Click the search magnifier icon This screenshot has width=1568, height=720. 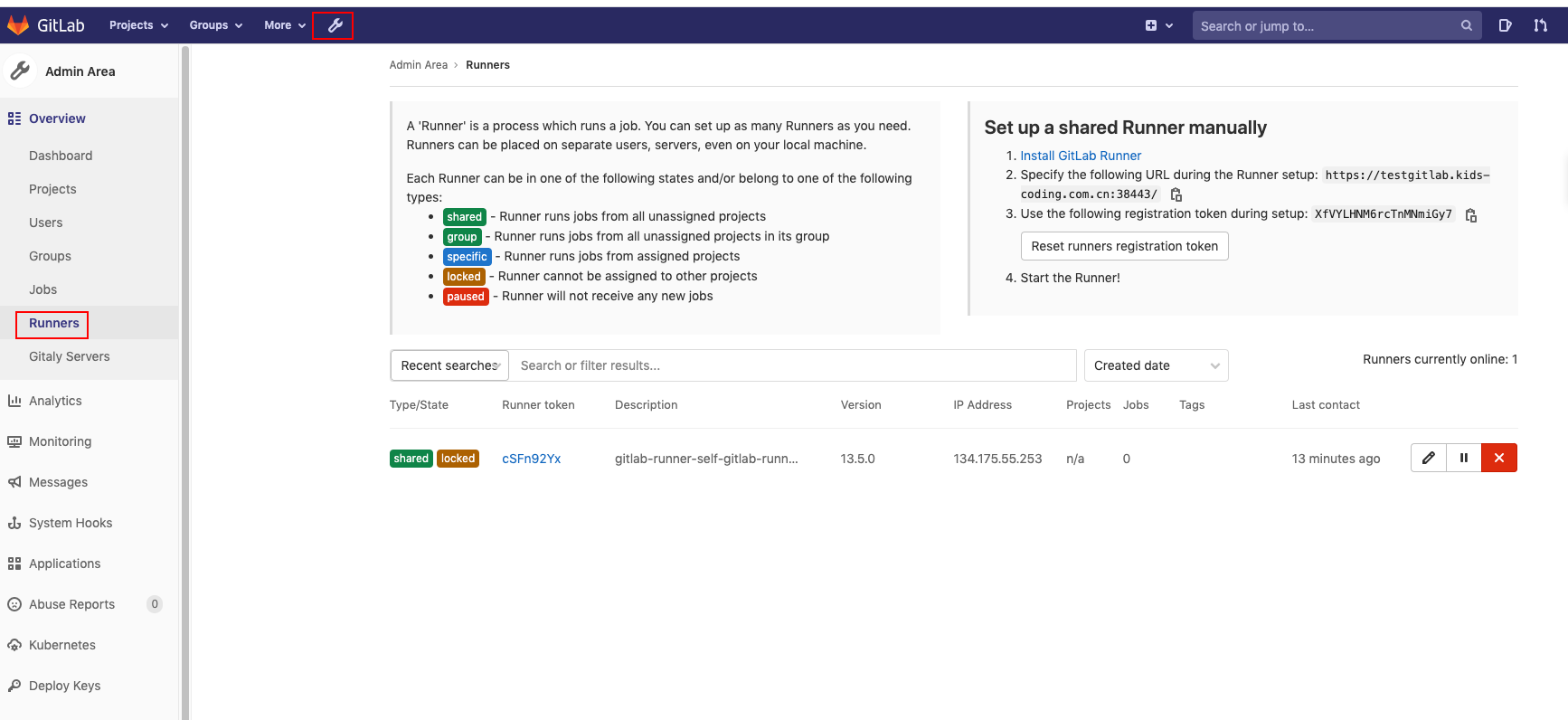(x=1466, y=25)
